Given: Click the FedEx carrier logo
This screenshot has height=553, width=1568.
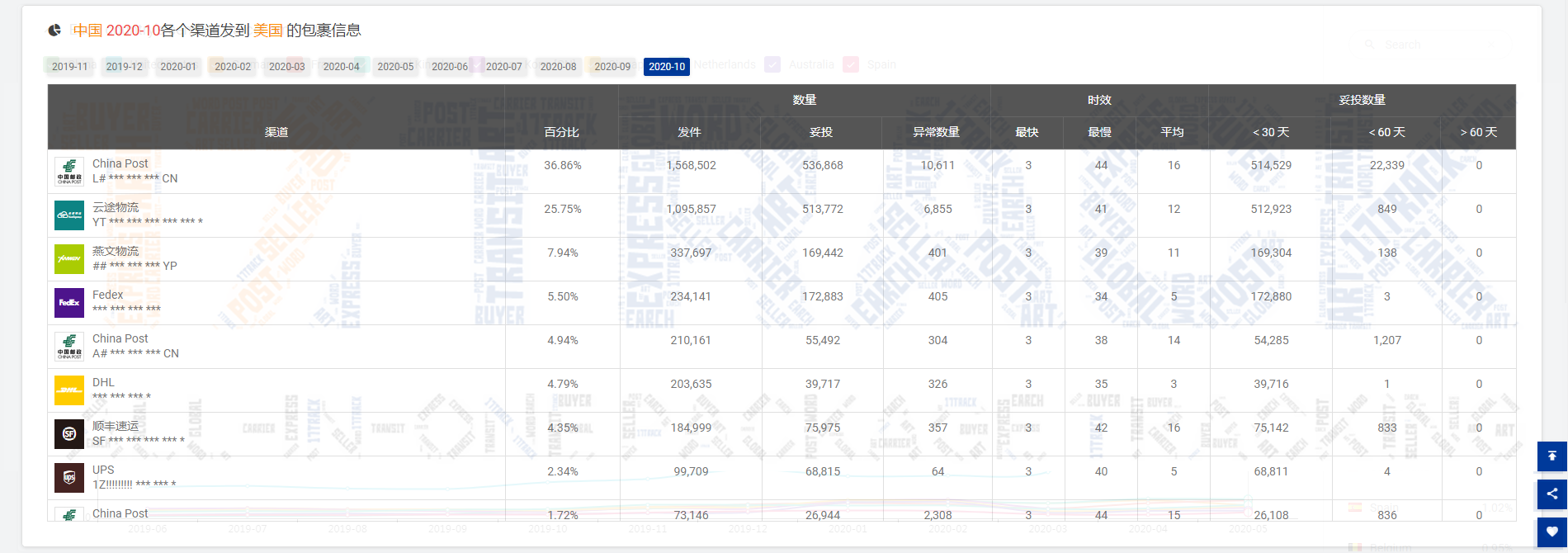Looking at the screenshot, I should point(69,303).
